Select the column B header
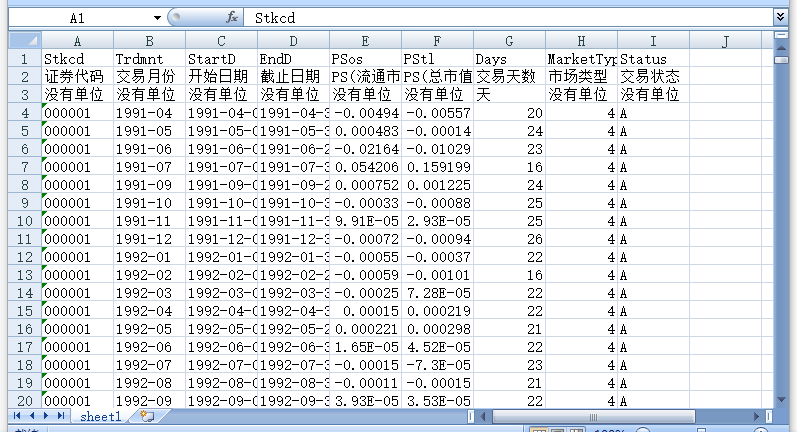 [149, 41]
